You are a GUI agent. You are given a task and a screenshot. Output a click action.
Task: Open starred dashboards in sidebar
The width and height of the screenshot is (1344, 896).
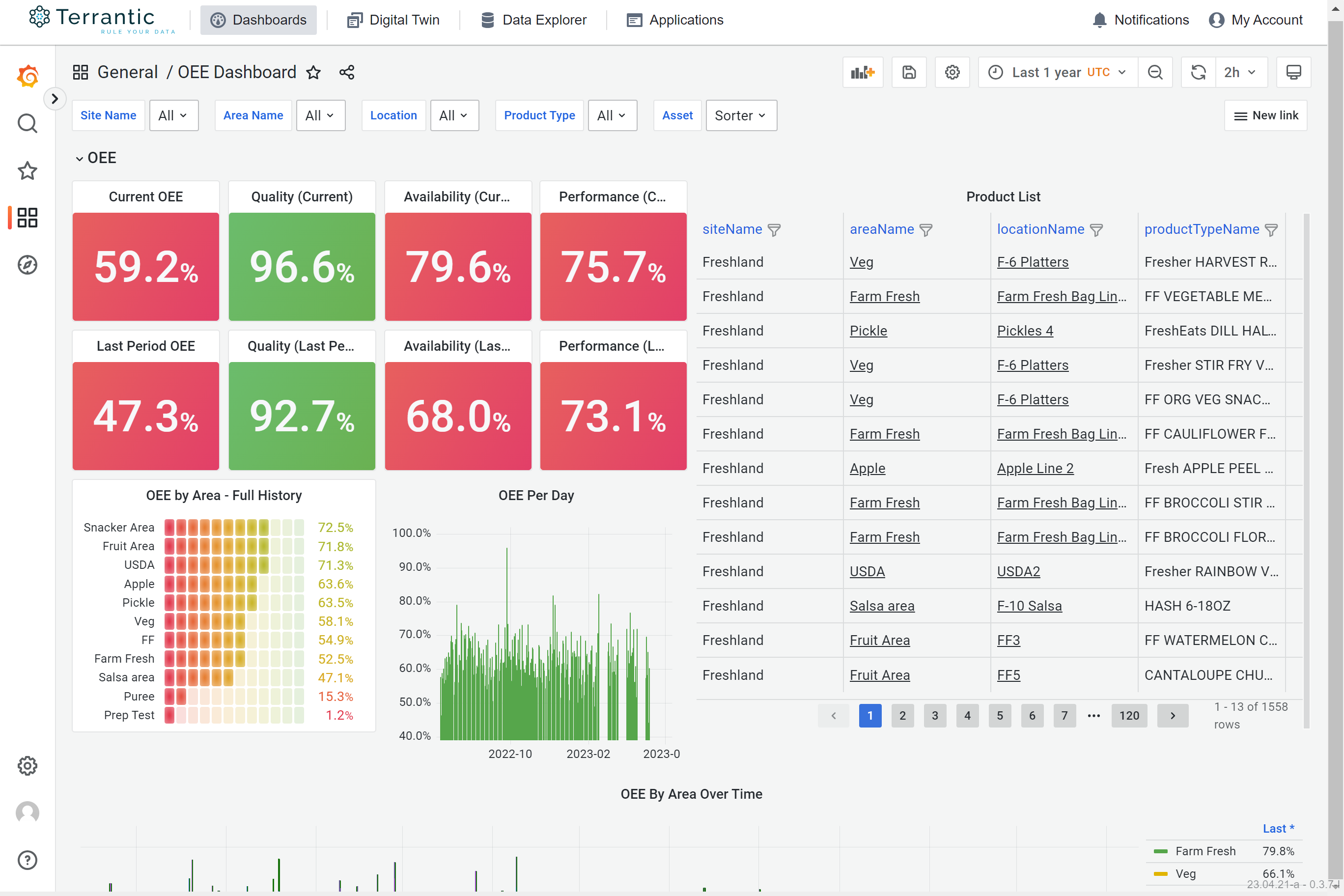click(28, 170)
